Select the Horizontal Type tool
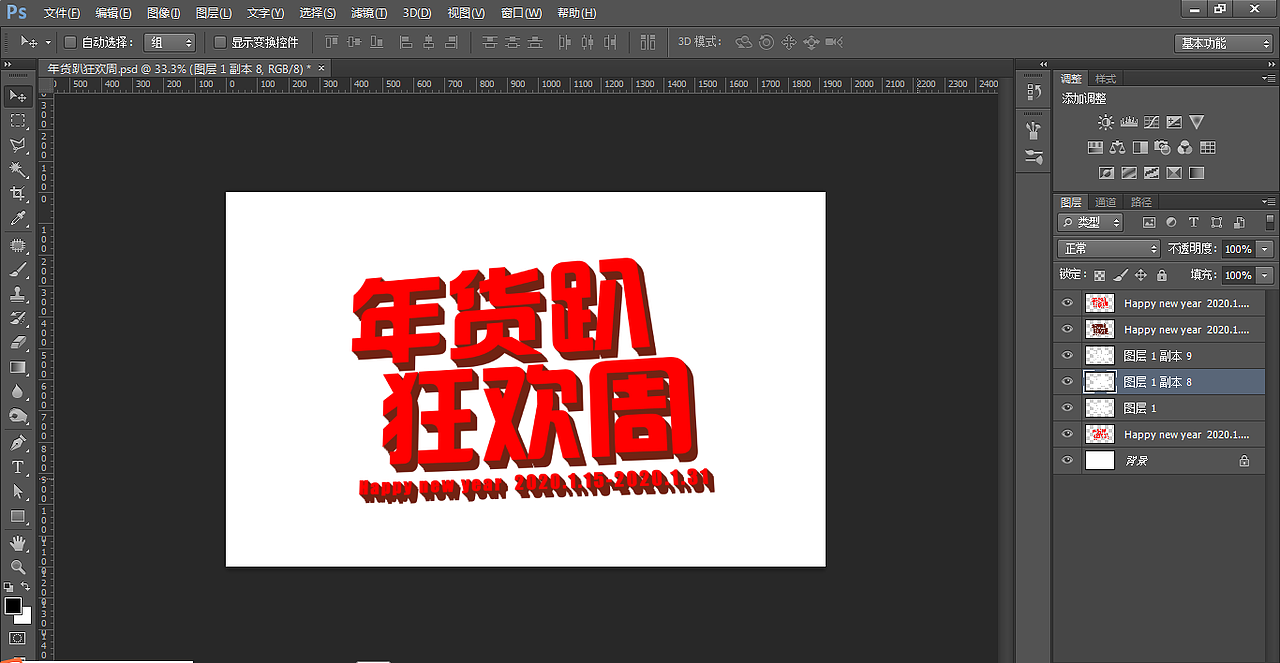1280x663 pixels. click(18, 467)
